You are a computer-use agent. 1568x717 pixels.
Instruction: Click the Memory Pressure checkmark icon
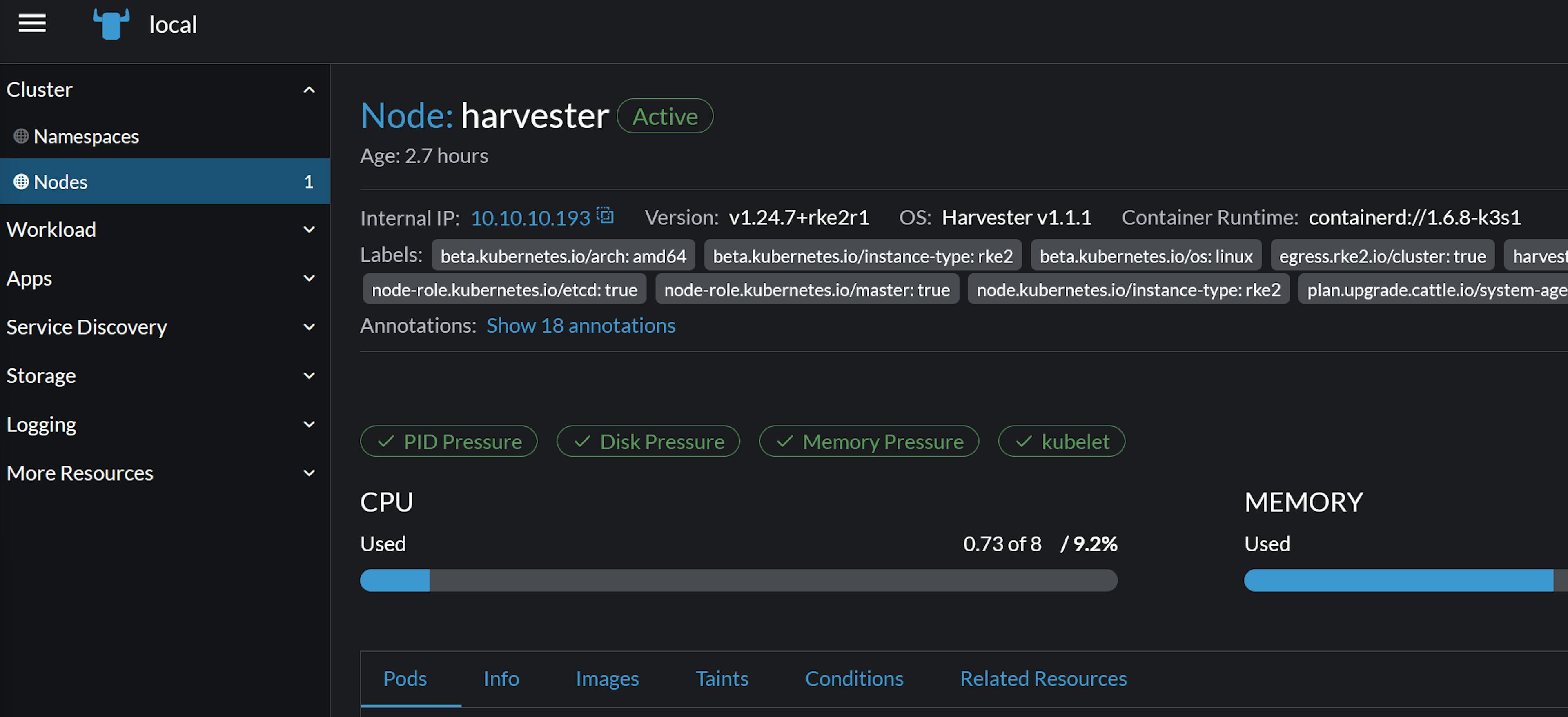point(785,442)
